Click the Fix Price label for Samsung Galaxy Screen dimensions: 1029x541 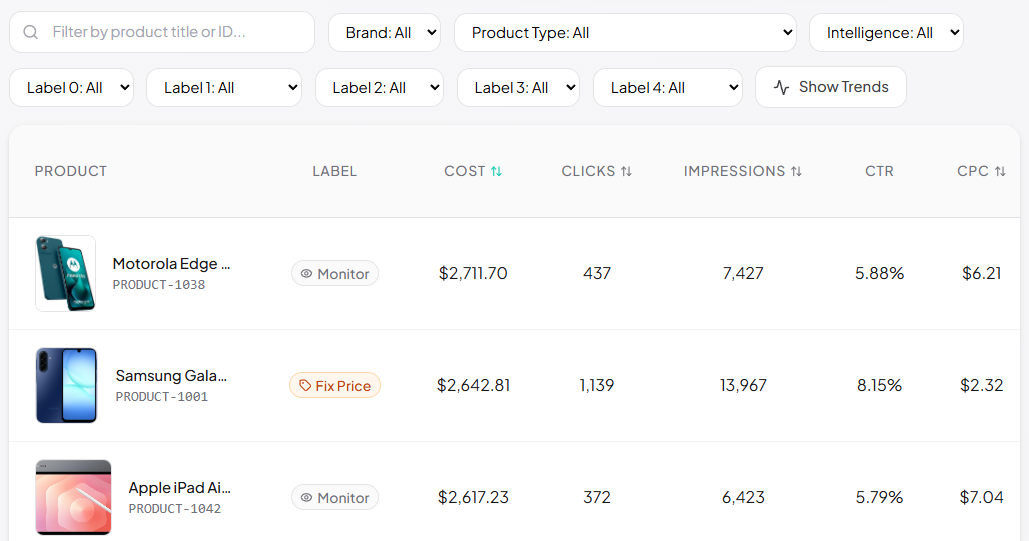pyautogui.click(x=335, y=385)
